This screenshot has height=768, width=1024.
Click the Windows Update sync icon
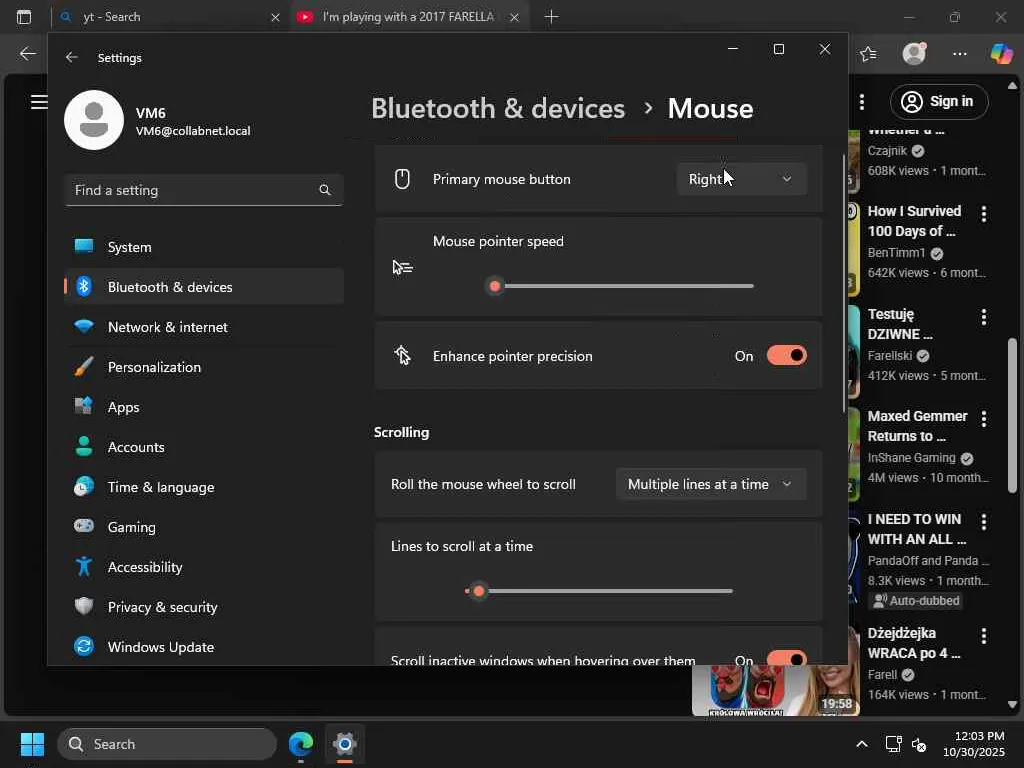point(84,646)
